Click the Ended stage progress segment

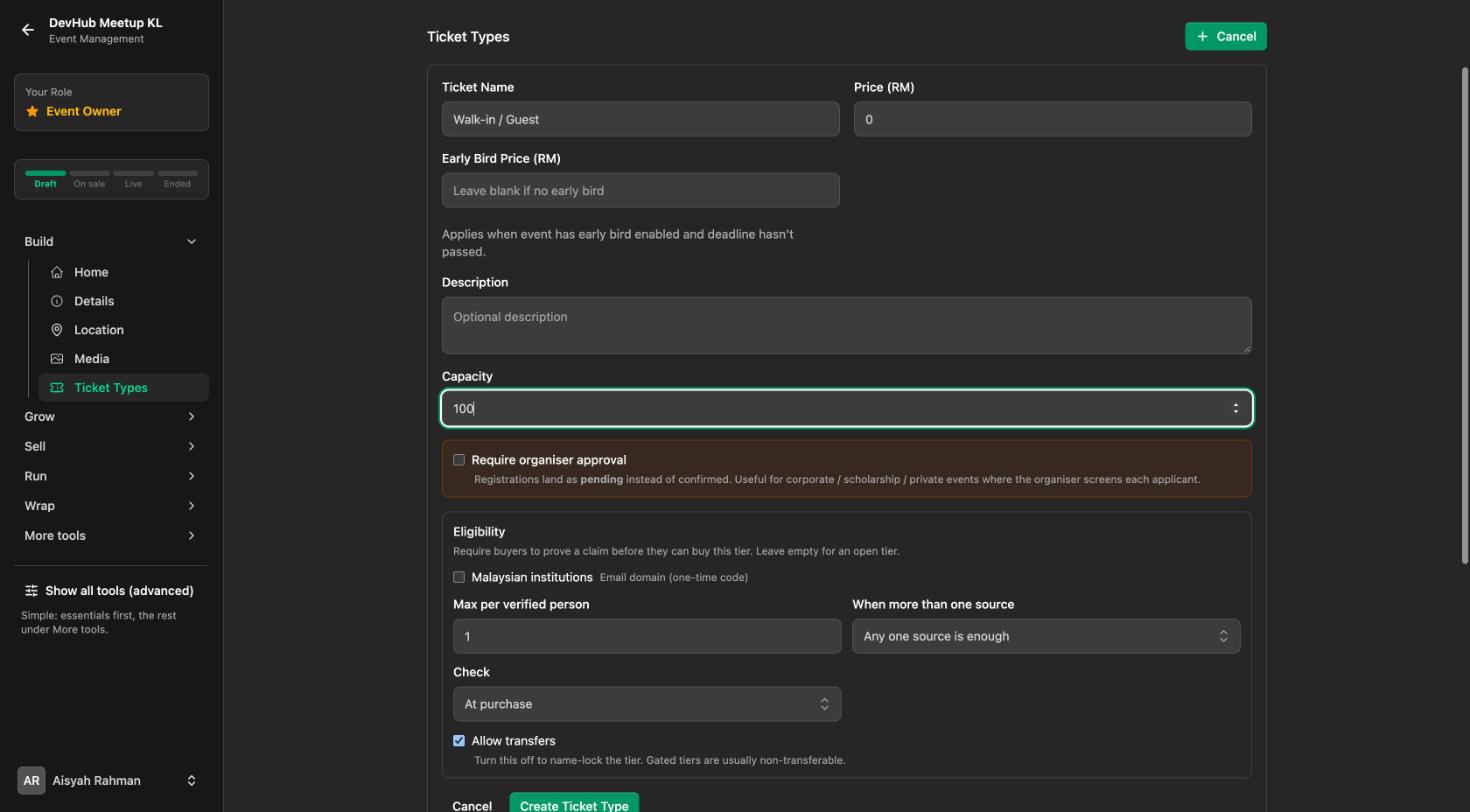(x=177, y=178)
